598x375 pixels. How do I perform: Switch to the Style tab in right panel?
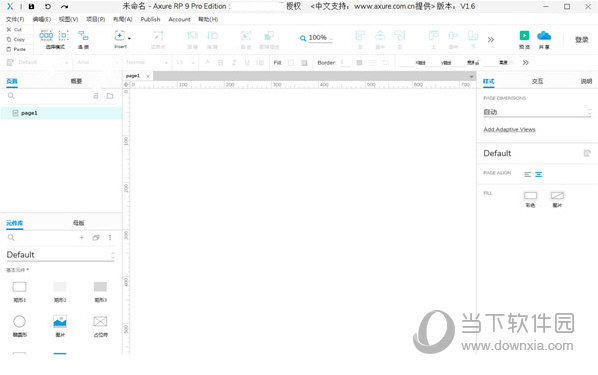tap(489, 81)
